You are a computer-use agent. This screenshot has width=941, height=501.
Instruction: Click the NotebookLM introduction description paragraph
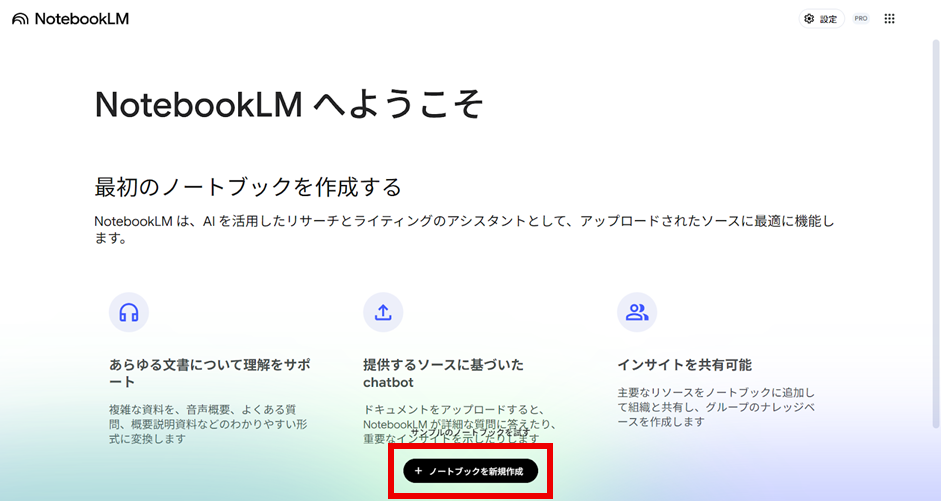[464, 229]
